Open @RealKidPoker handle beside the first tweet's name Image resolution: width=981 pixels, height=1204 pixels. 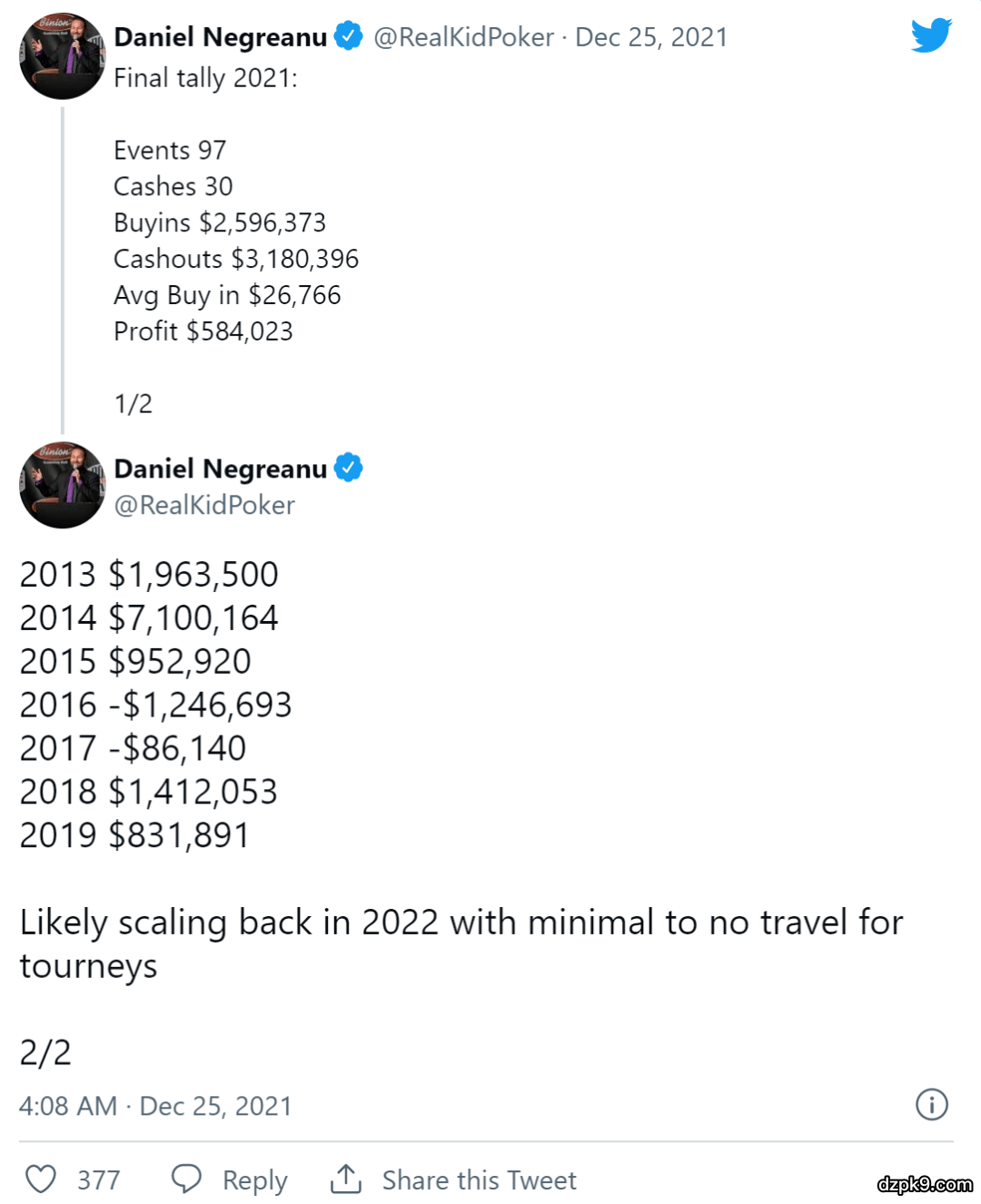pyautogui.click(x=463, y=37)
